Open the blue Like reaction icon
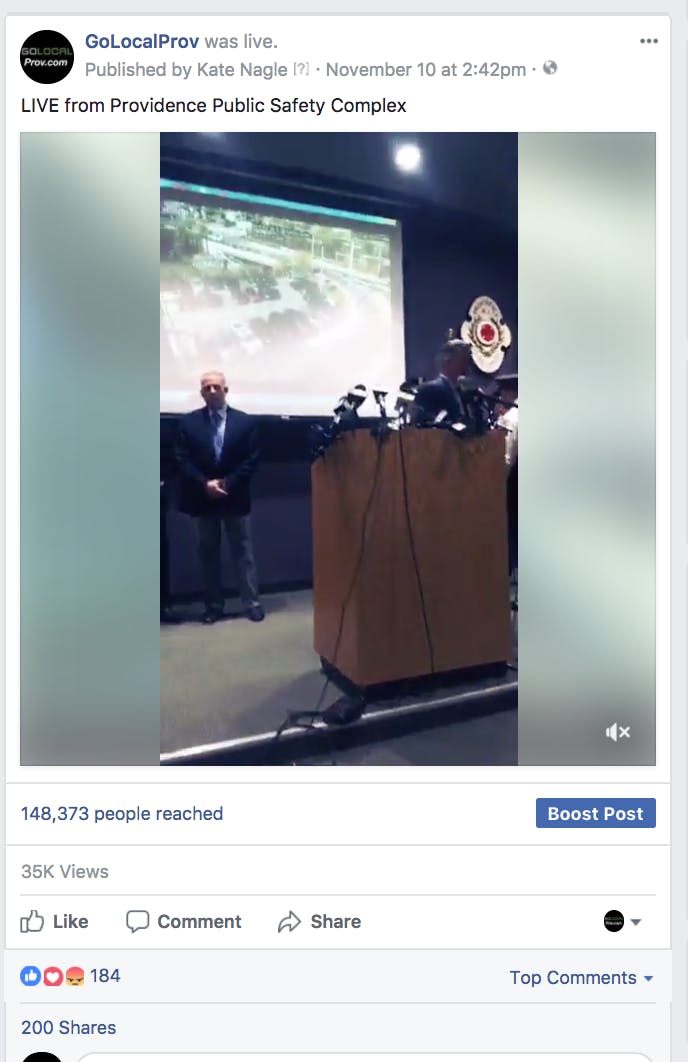Screen dimensions: 688x1062 coord(30,976)
